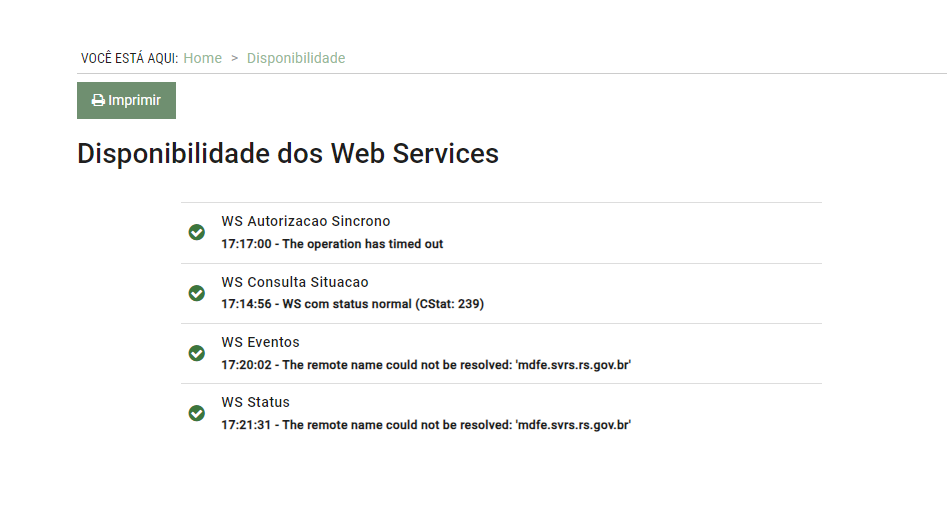This screenshot has width=947, height=508.
Task: Click the printer icon in Imprimir button
Action: (x=98, y=100)
